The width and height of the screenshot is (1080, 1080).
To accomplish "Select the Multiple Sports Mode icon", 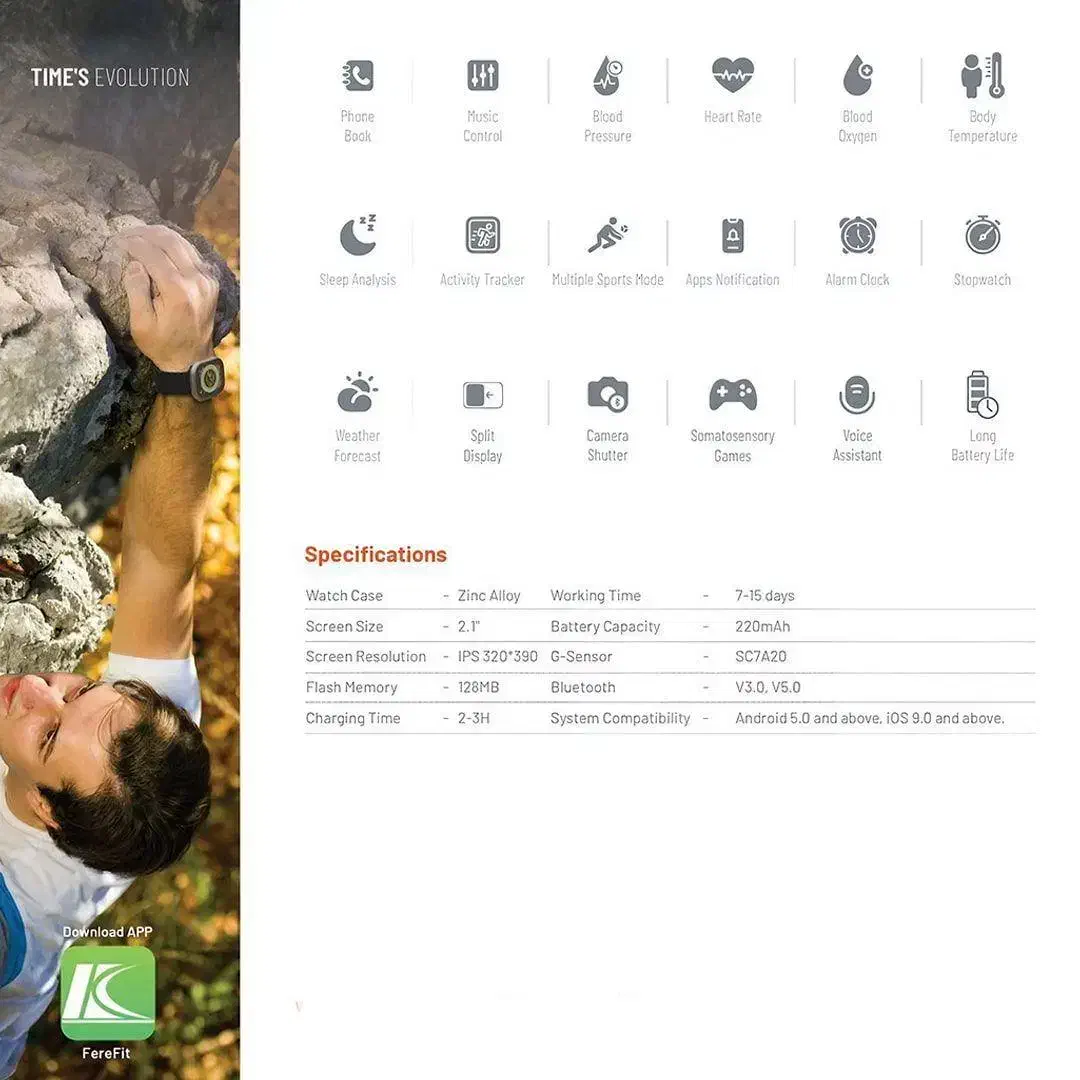I will point(607,236).
